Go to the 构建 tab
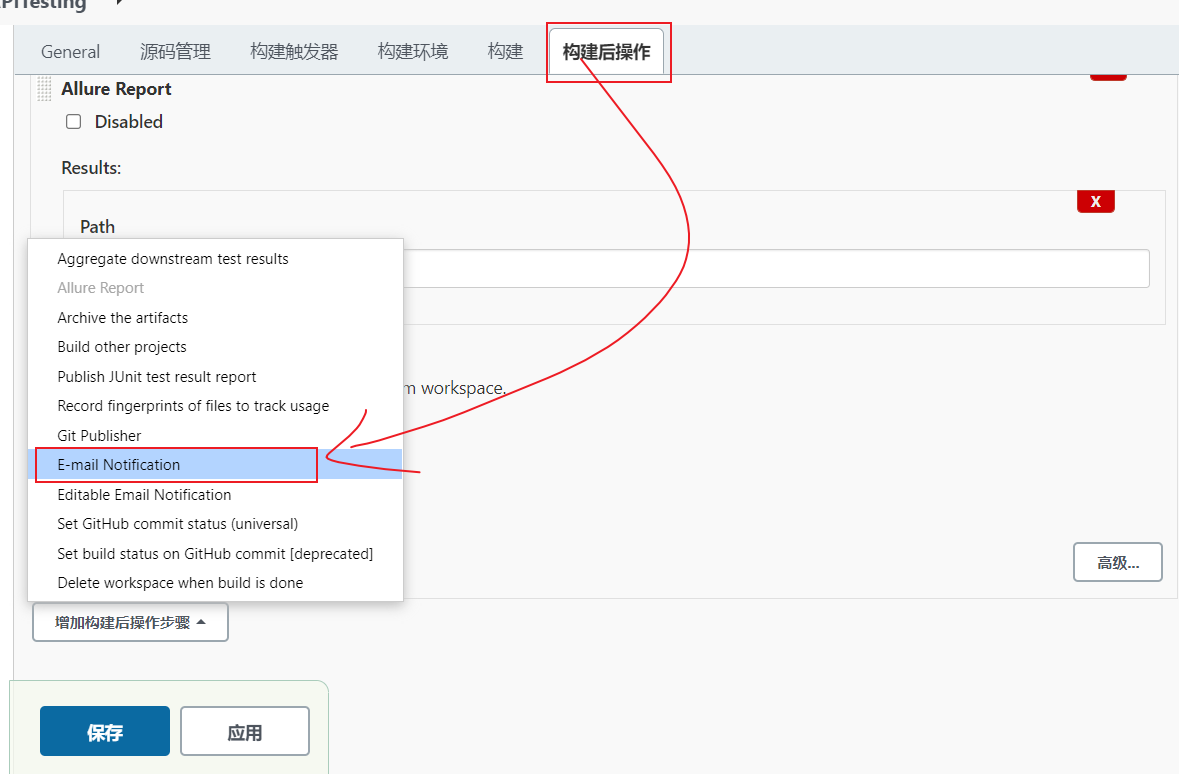This screenshot has width=1179, height=774. (505, 52)
